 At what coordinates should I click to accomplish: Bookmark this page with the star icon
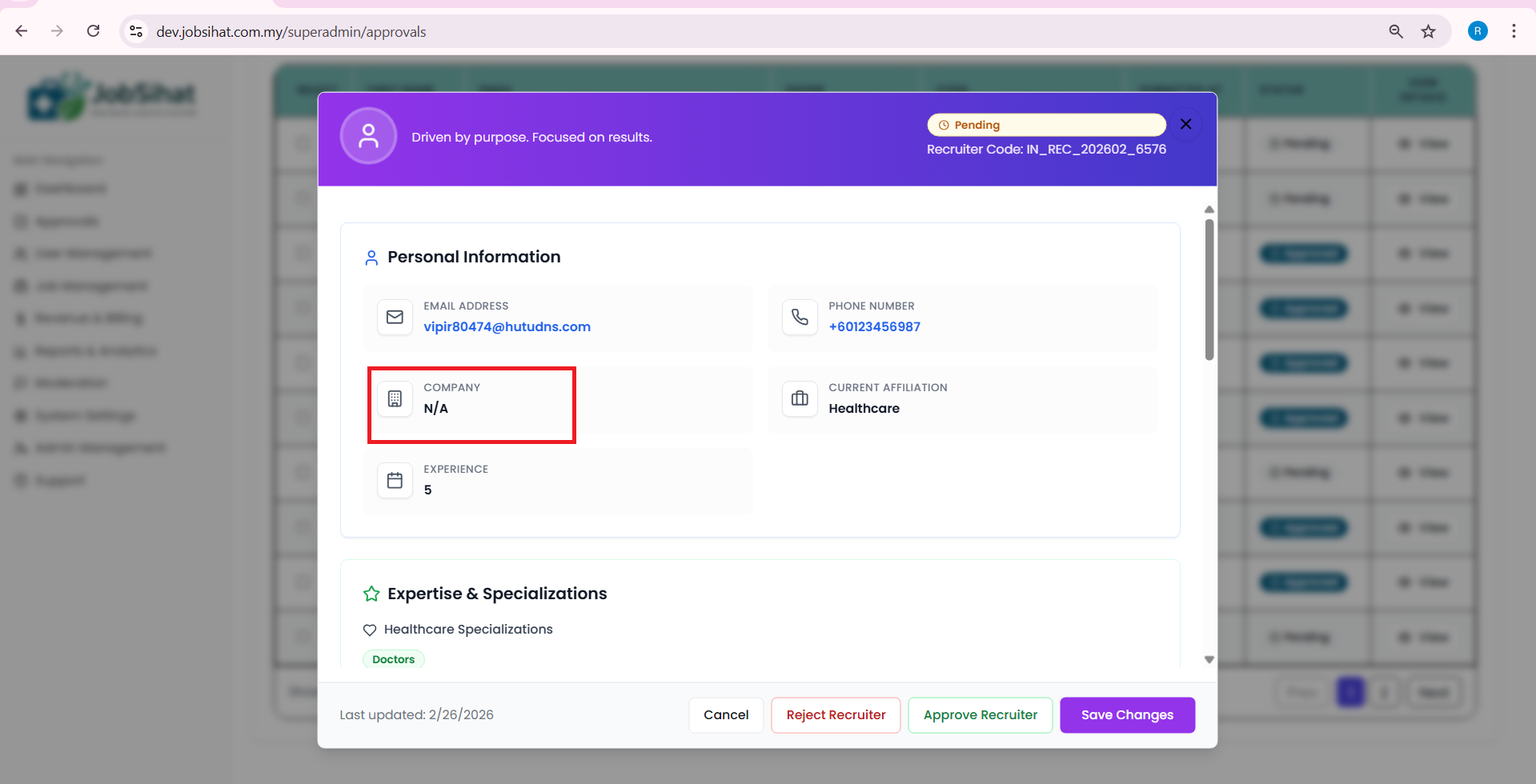click(x=1428, y=31)
